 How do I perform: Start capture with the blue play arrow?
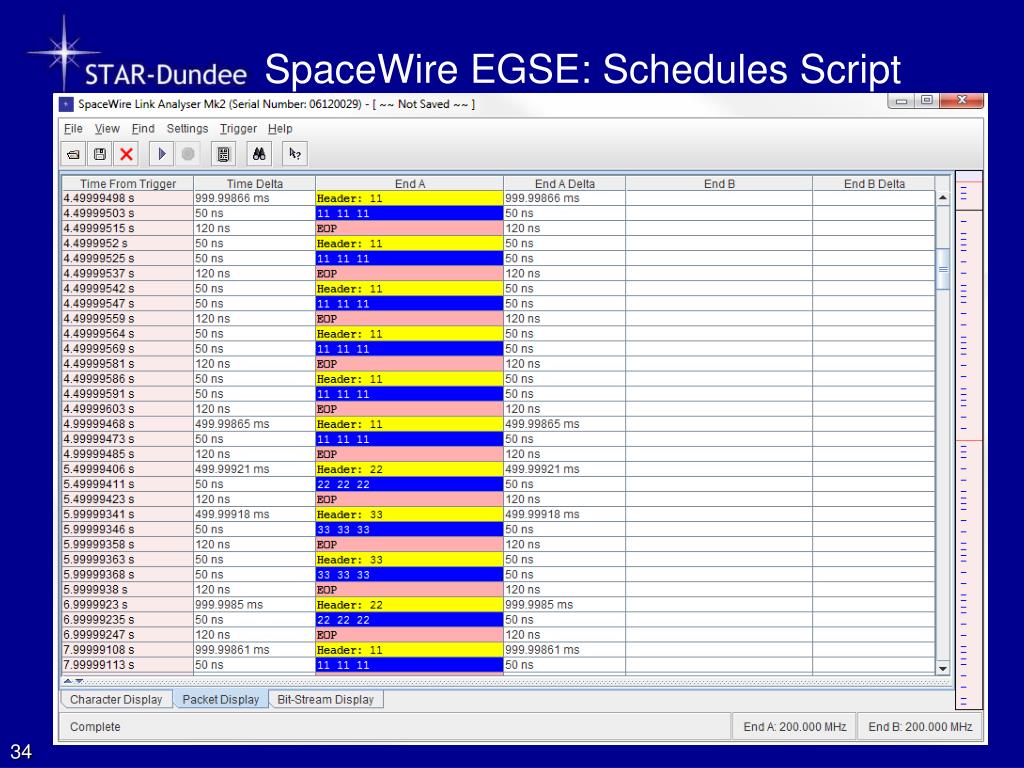pos(161,154)
